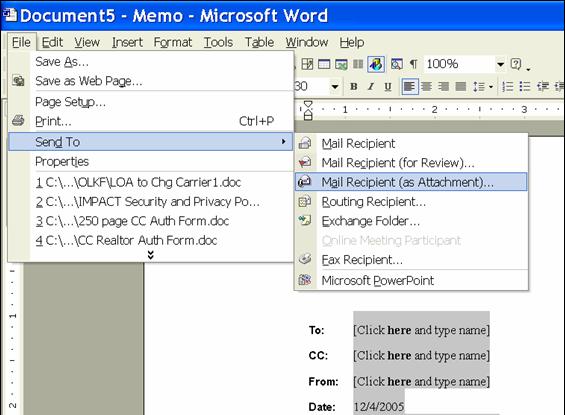Choose Print... in the File menu

click(x=151, y=121)
